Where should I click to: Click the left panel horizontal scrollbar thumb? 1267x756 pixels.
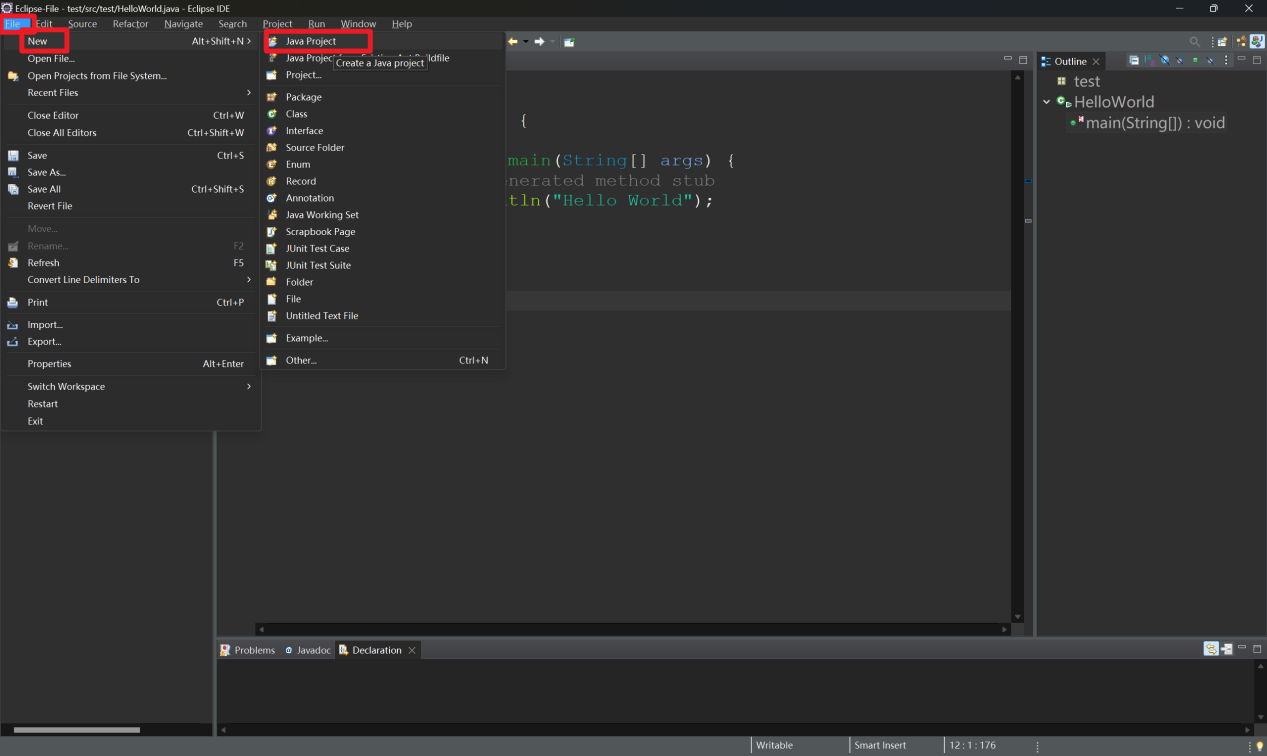(77, 730)
